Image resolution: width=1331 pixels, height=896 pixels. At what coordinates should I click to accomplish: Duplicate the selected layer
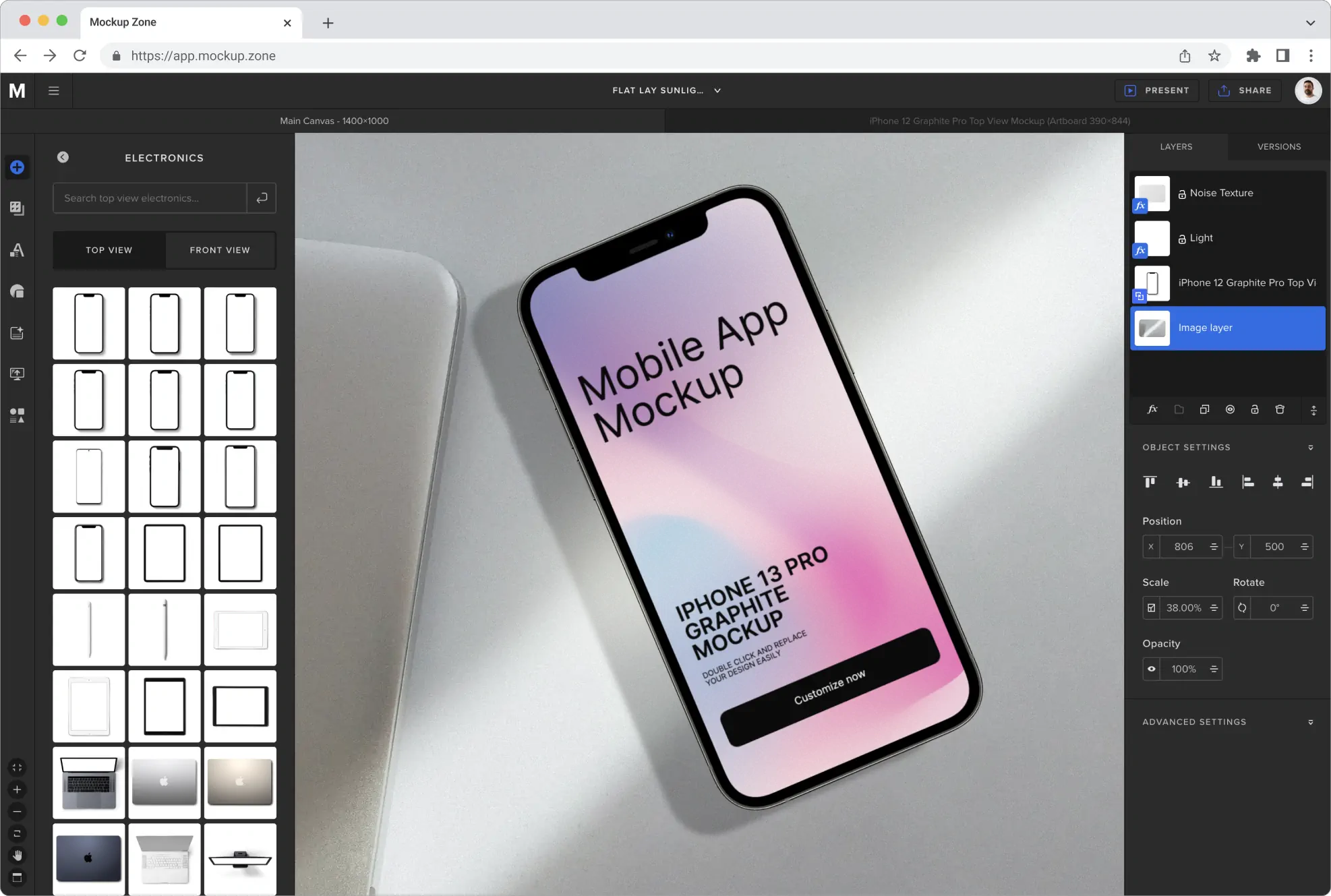1205,409
